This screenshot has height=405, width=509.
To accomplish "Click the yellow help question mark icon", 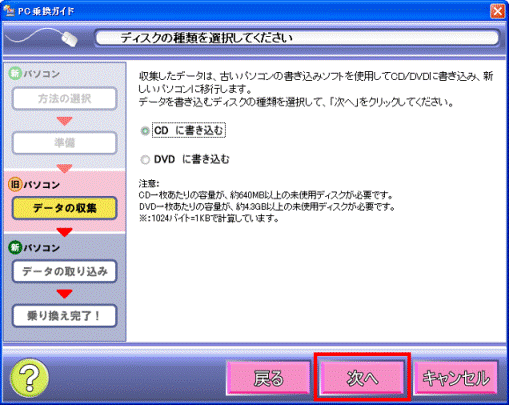I will (30, 378).
